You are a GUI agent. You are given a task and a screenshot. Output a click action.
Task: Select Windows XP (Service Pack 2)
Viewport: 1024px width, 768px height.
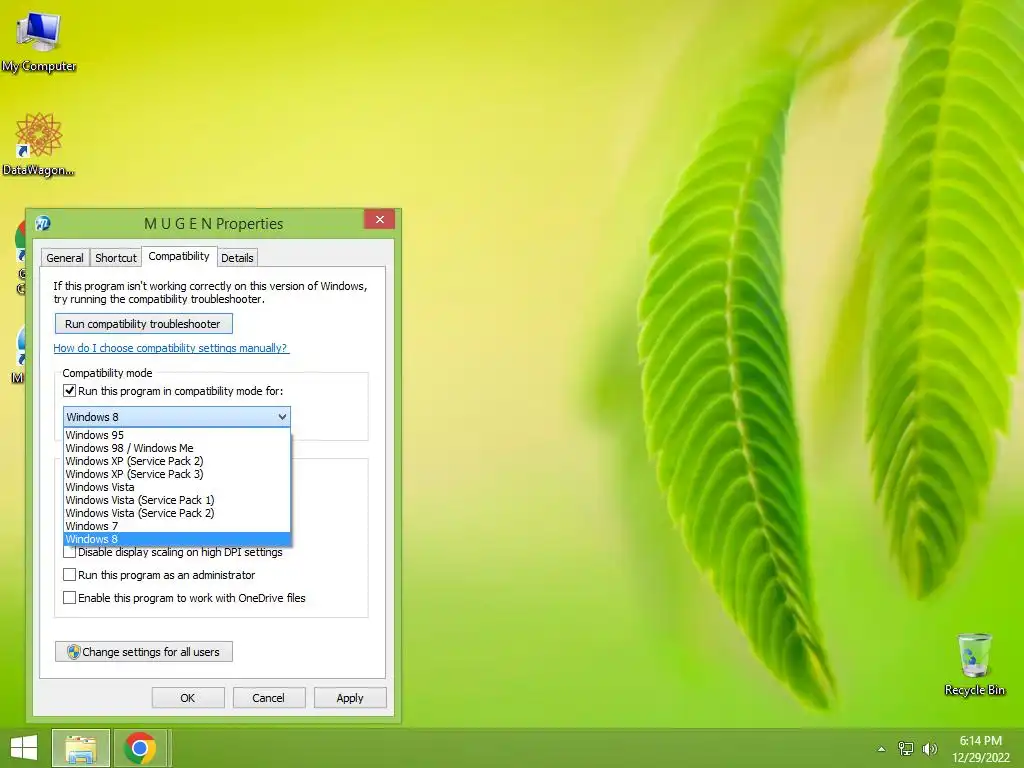(x=177, y=461)
